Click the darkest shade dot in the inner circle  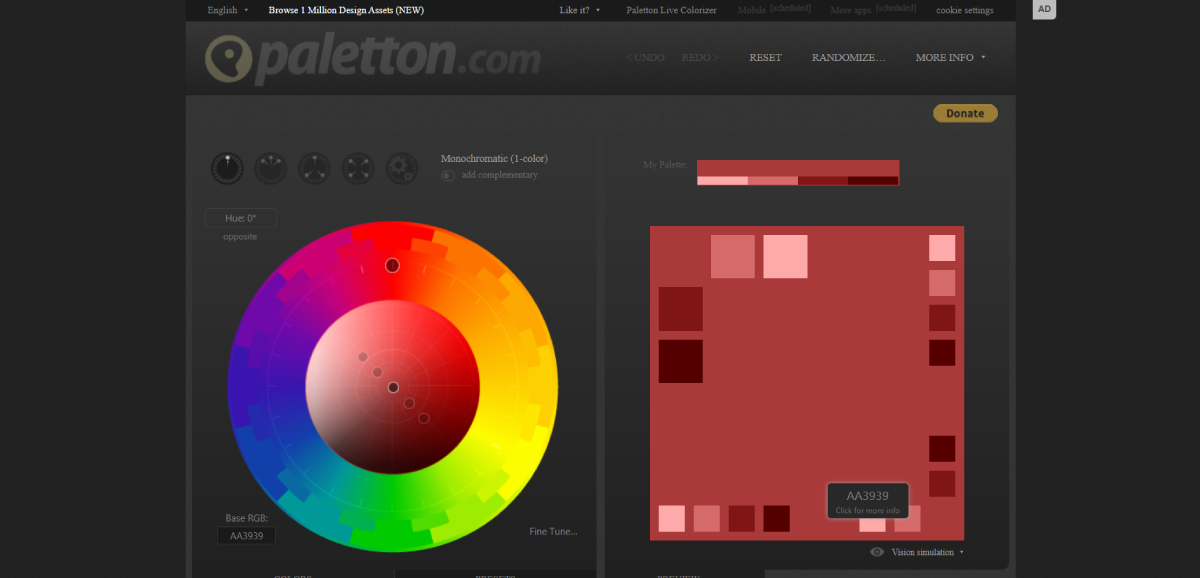click(x=424, y=418)
